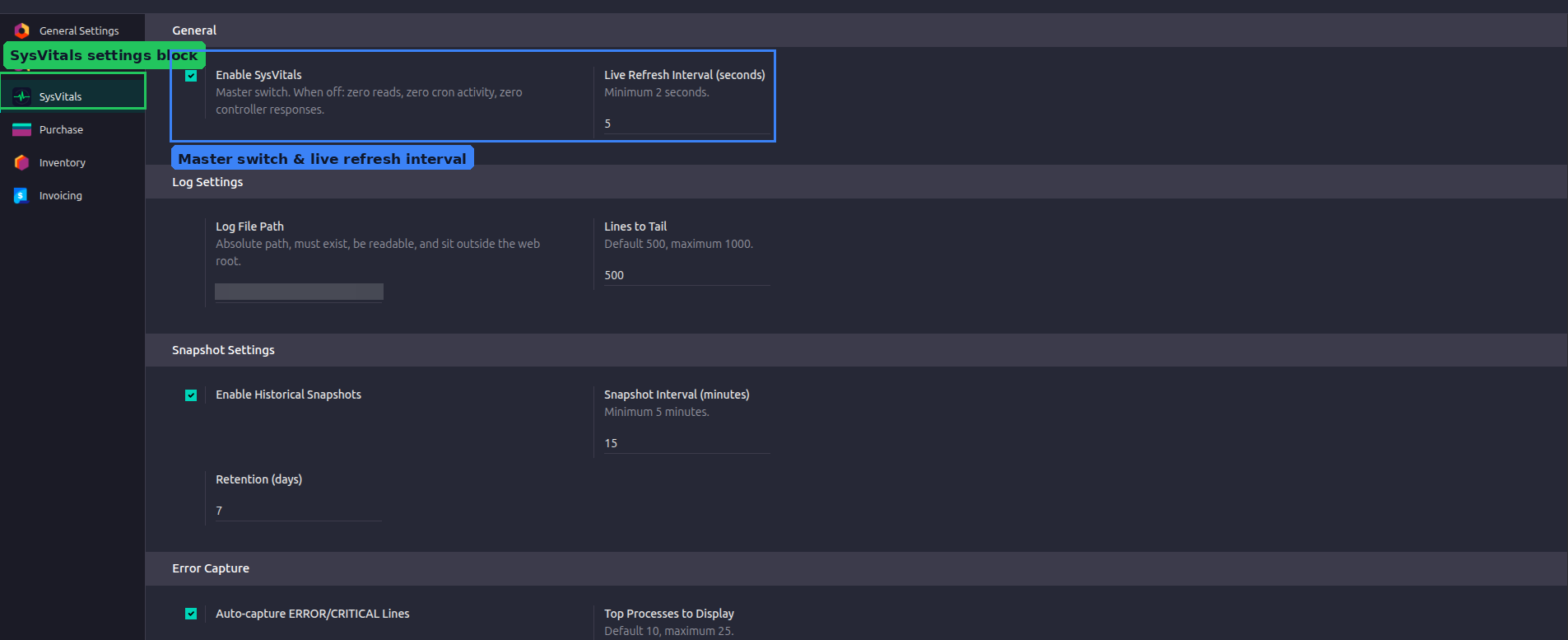Click 'Minimum 5 minutes.' hint text

click(x=656, y=412)
